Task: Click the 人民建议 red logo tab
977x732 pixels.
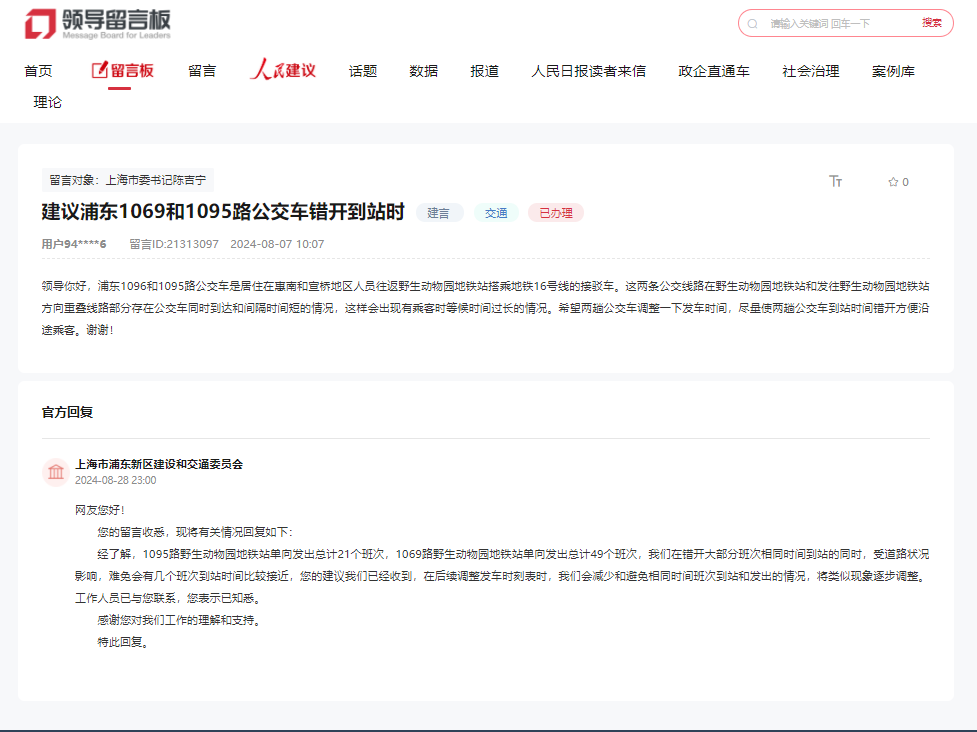Action: coord(283,71)
